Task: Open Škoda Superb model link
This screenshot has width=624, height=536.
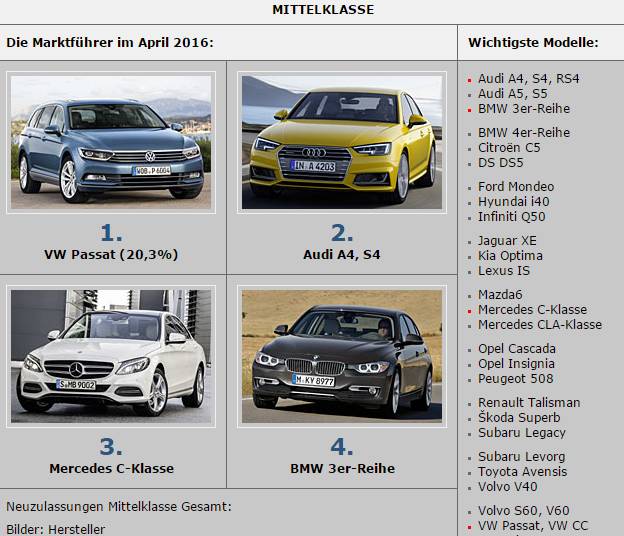Action: 519,417
